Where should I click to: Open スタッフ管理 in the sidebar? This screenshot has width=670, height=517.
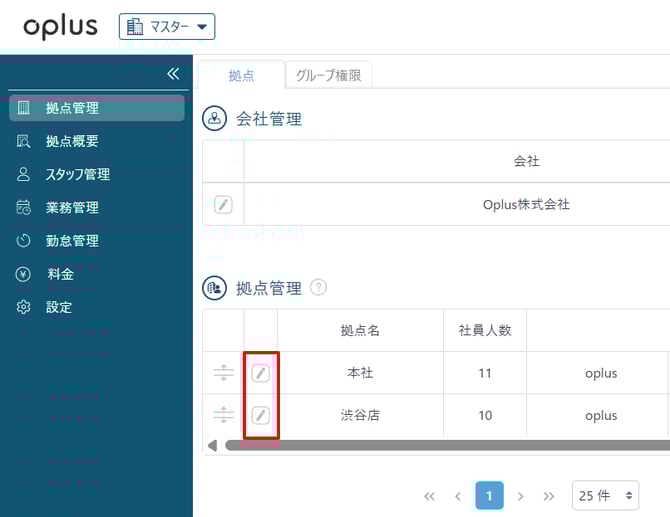(77, 174)
